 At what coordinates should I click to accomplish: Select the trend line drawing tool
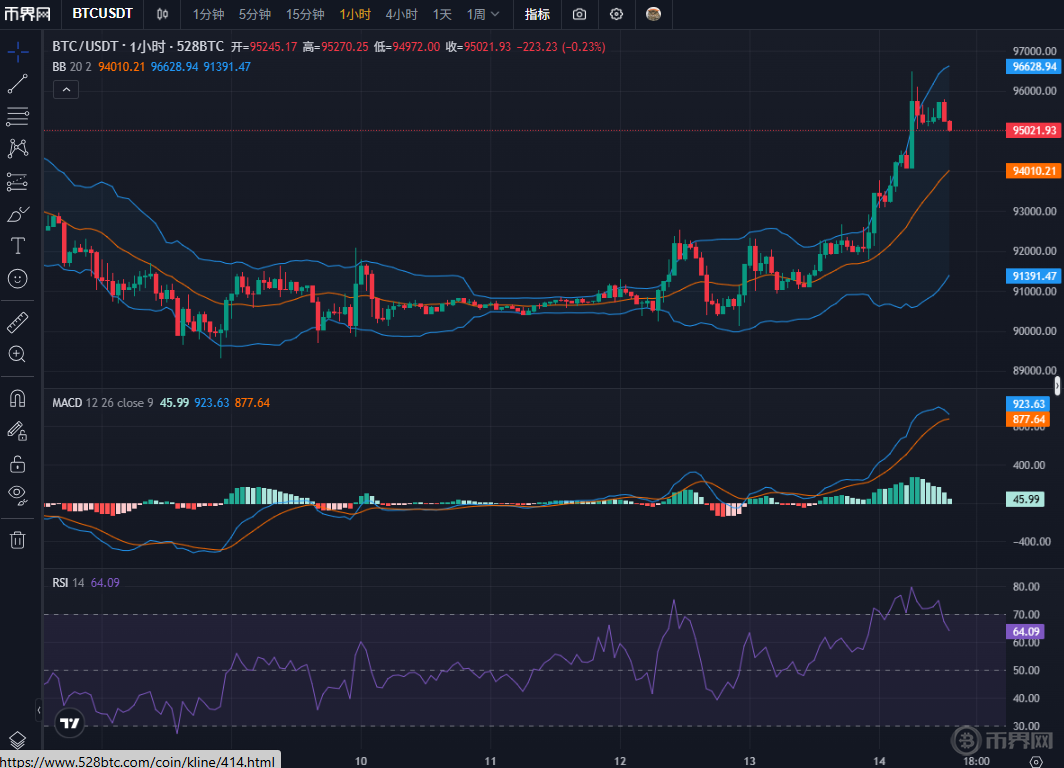click(x=17, y=84)
